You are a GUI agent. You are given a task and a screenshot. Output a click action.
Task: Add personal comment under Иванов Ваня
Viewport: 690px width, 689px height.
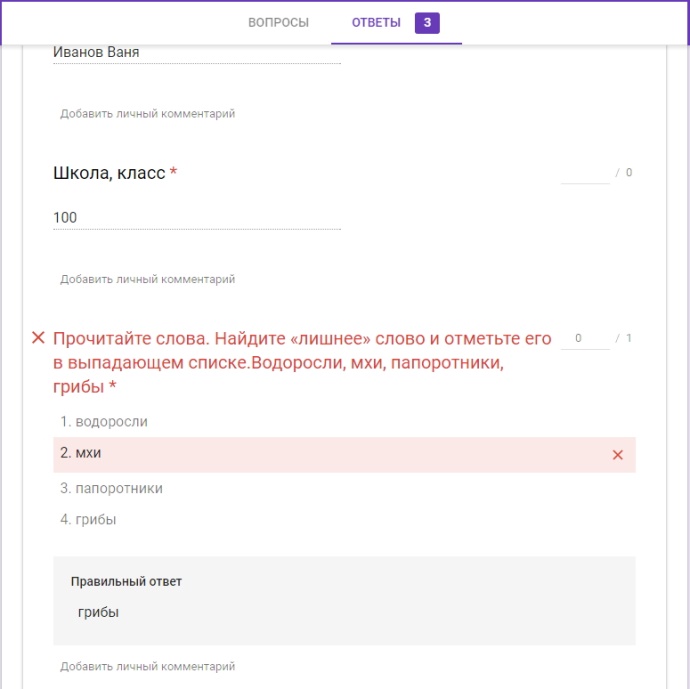147,114
